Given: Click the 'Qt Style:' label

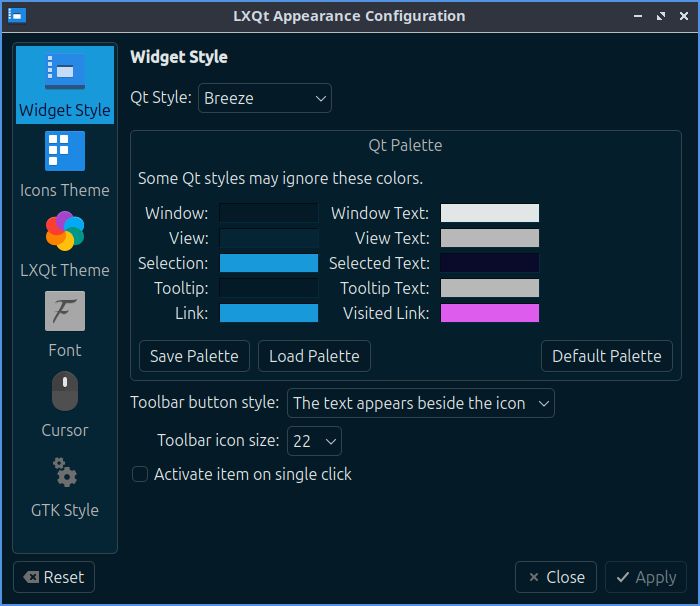Looking at the screenshot, I should coord(161,97).
